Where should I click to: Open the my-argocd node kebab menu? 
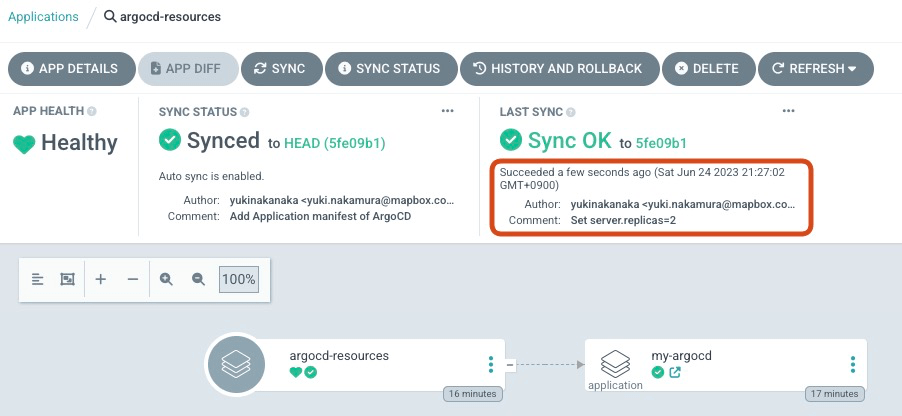tap(852, 365)
